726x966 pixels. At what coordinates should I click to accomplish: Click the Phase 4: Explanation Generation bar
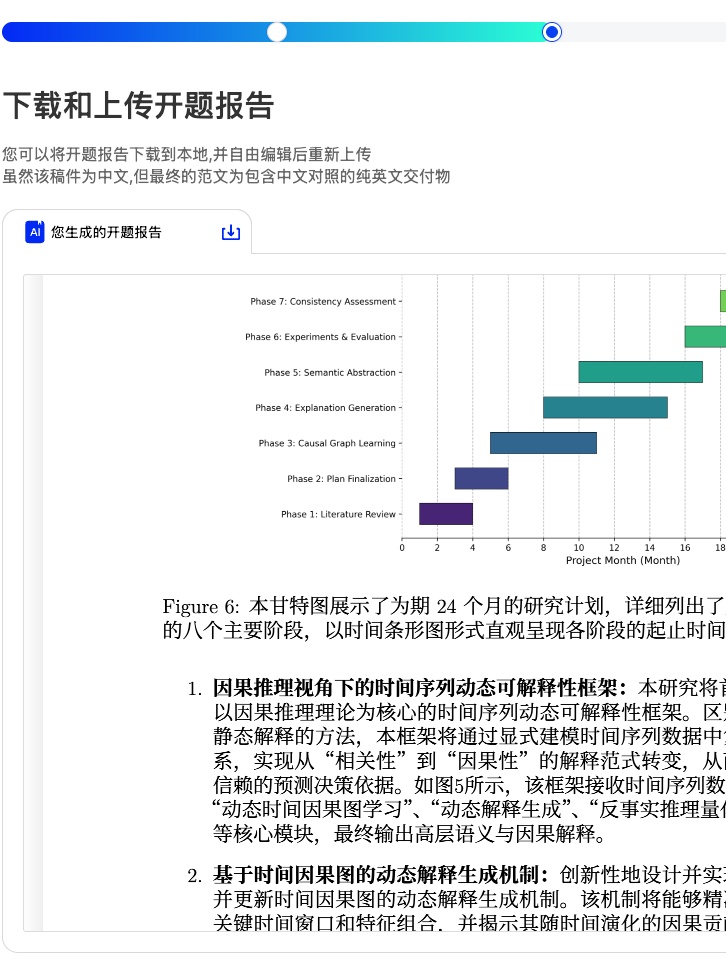[605, 407]
